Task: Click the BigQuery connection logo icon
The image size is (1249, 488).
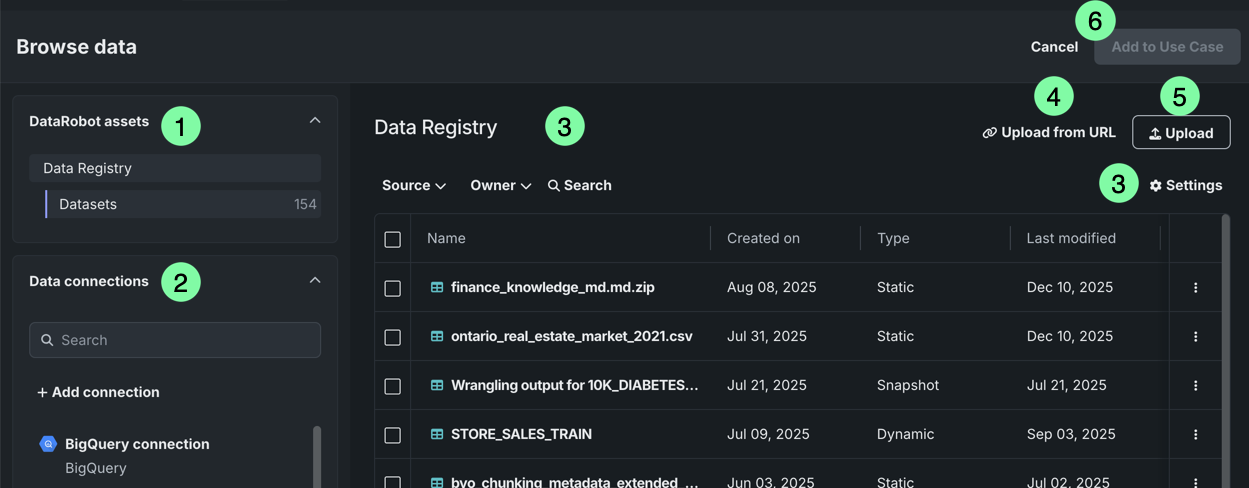Action: click(48, 444)
